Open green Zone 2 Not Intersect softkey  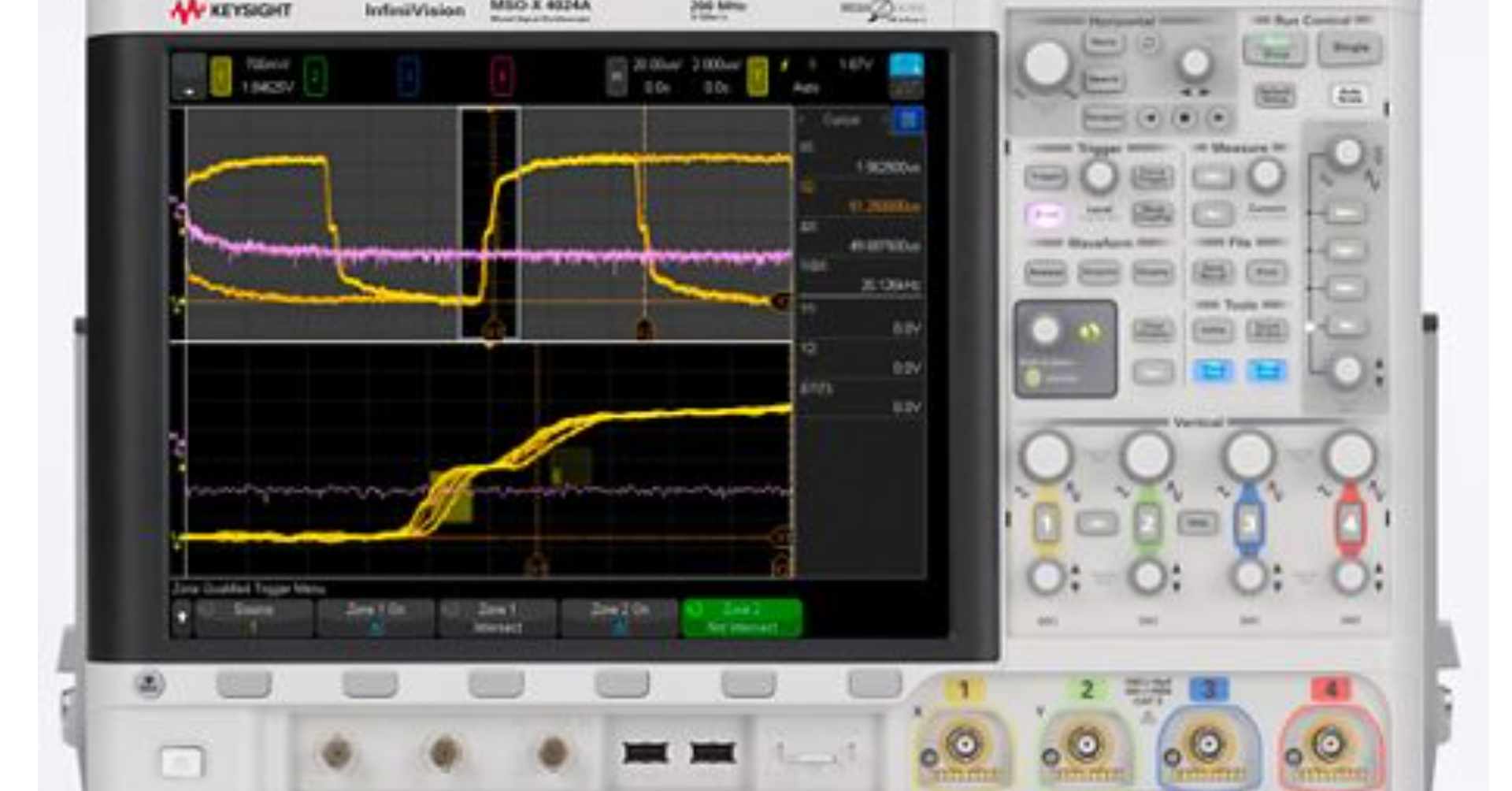[x=742, y=618]
